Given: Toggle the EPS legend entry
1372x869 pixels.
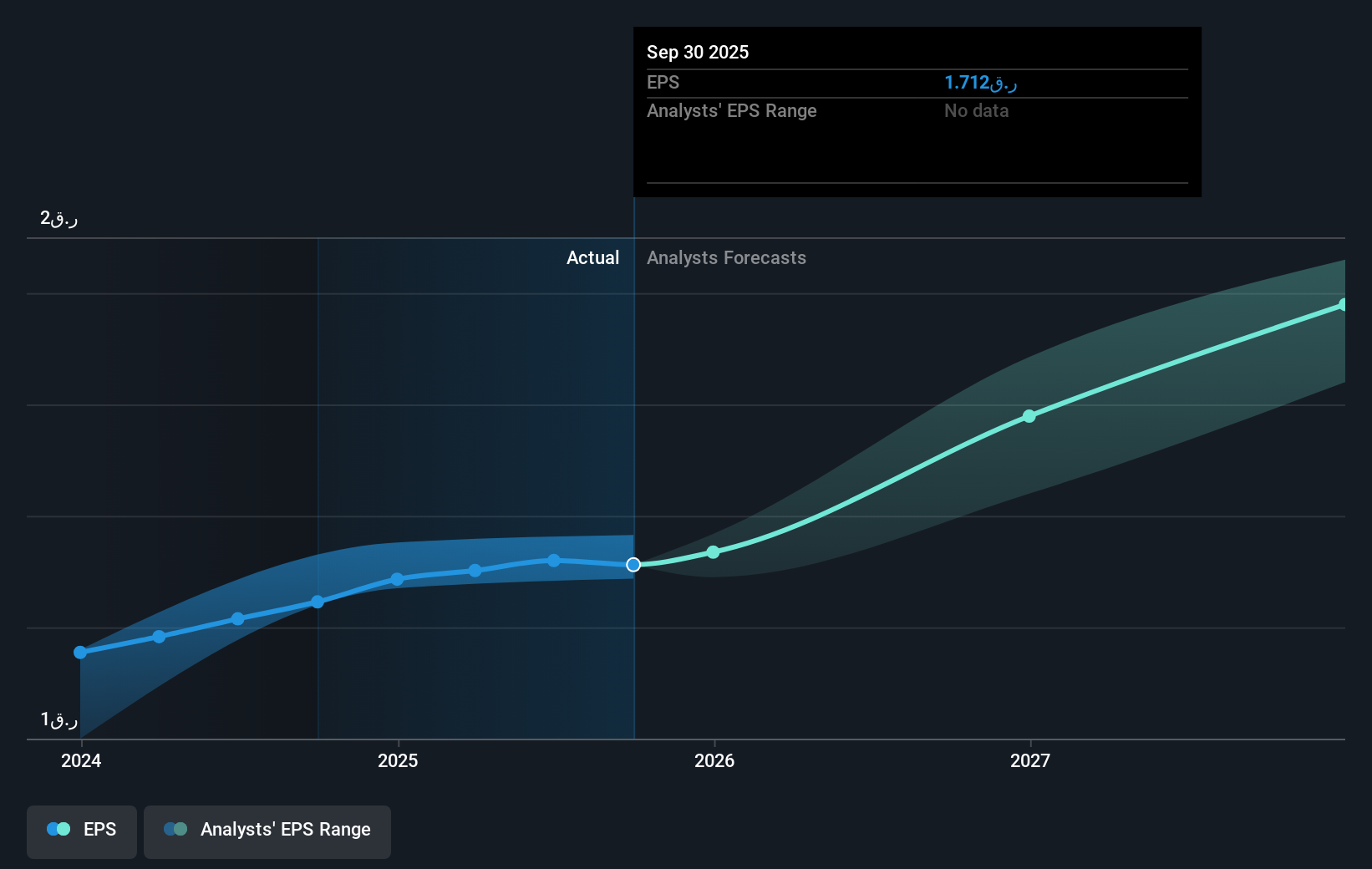Looking at the screenshot, I should (x=81, y=830).
